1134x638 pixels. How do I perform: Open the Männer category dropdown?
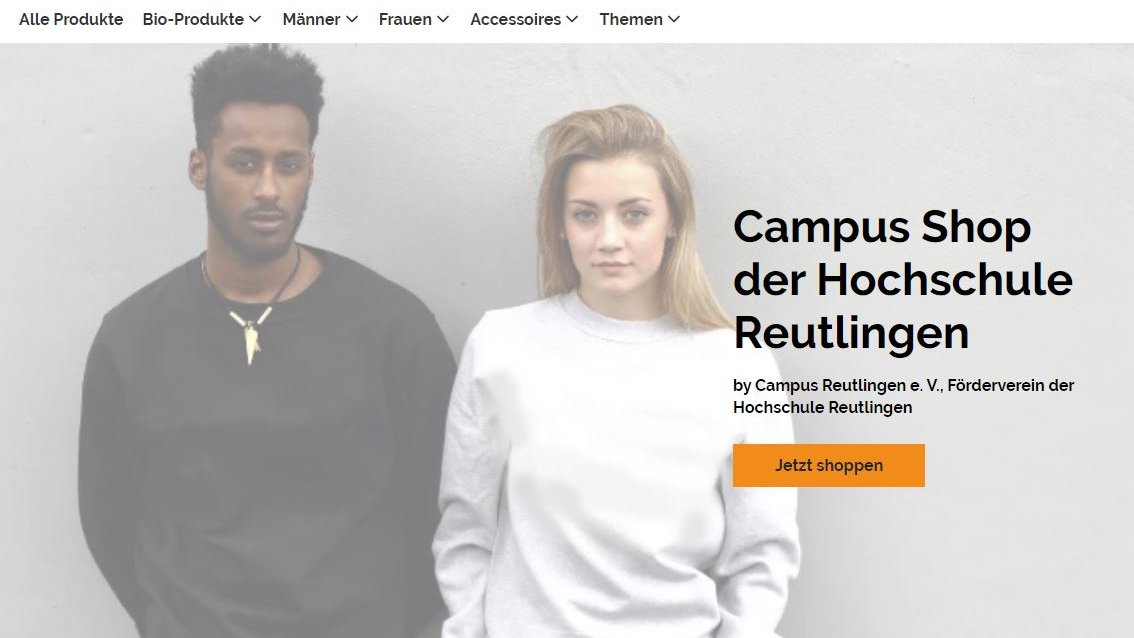pyautogui.click(x=320, y=20)
